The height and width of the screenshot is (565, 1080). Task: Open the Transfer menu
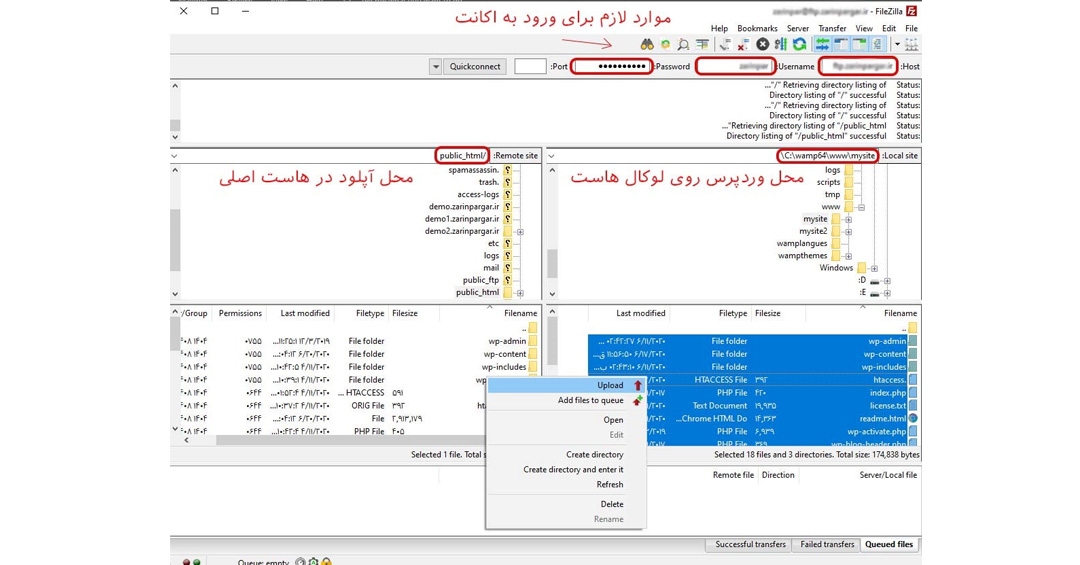click(x=832, y=28)
